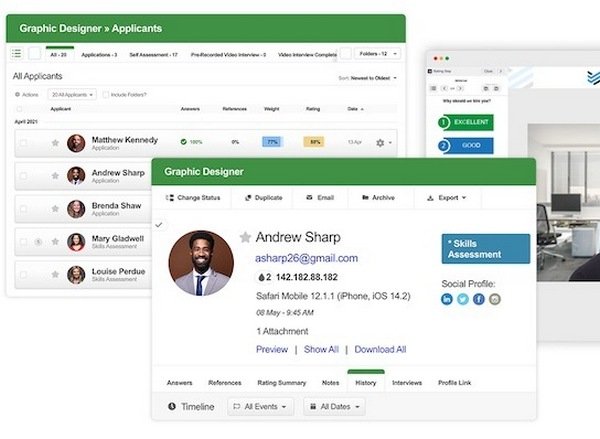Open the Facebook social profile icon
Viewport: 600px width, 439px height.
(479, 299)
